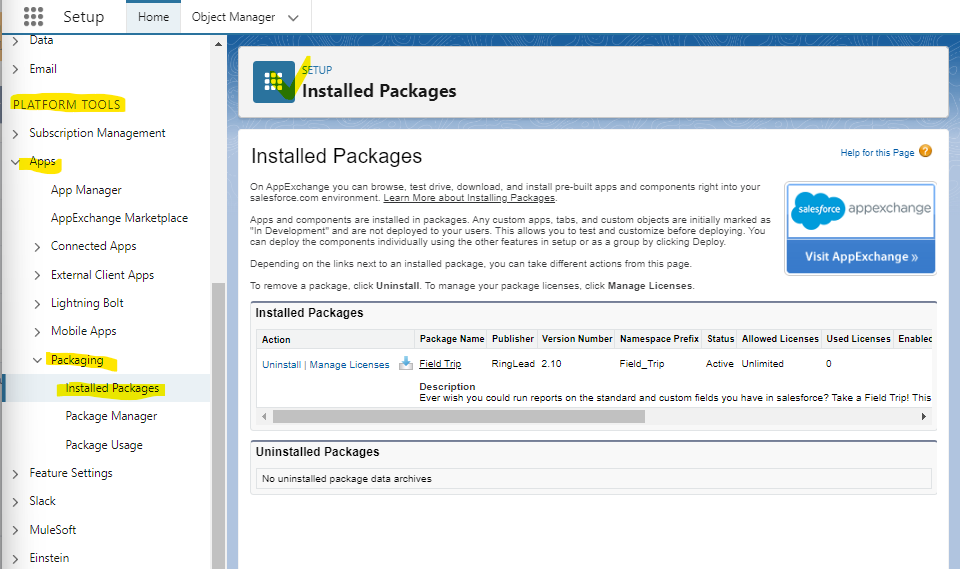The height and width of the screenshot is (569, 960).
Task: Click the table scroll right arrow
Action: click(923, 416)
